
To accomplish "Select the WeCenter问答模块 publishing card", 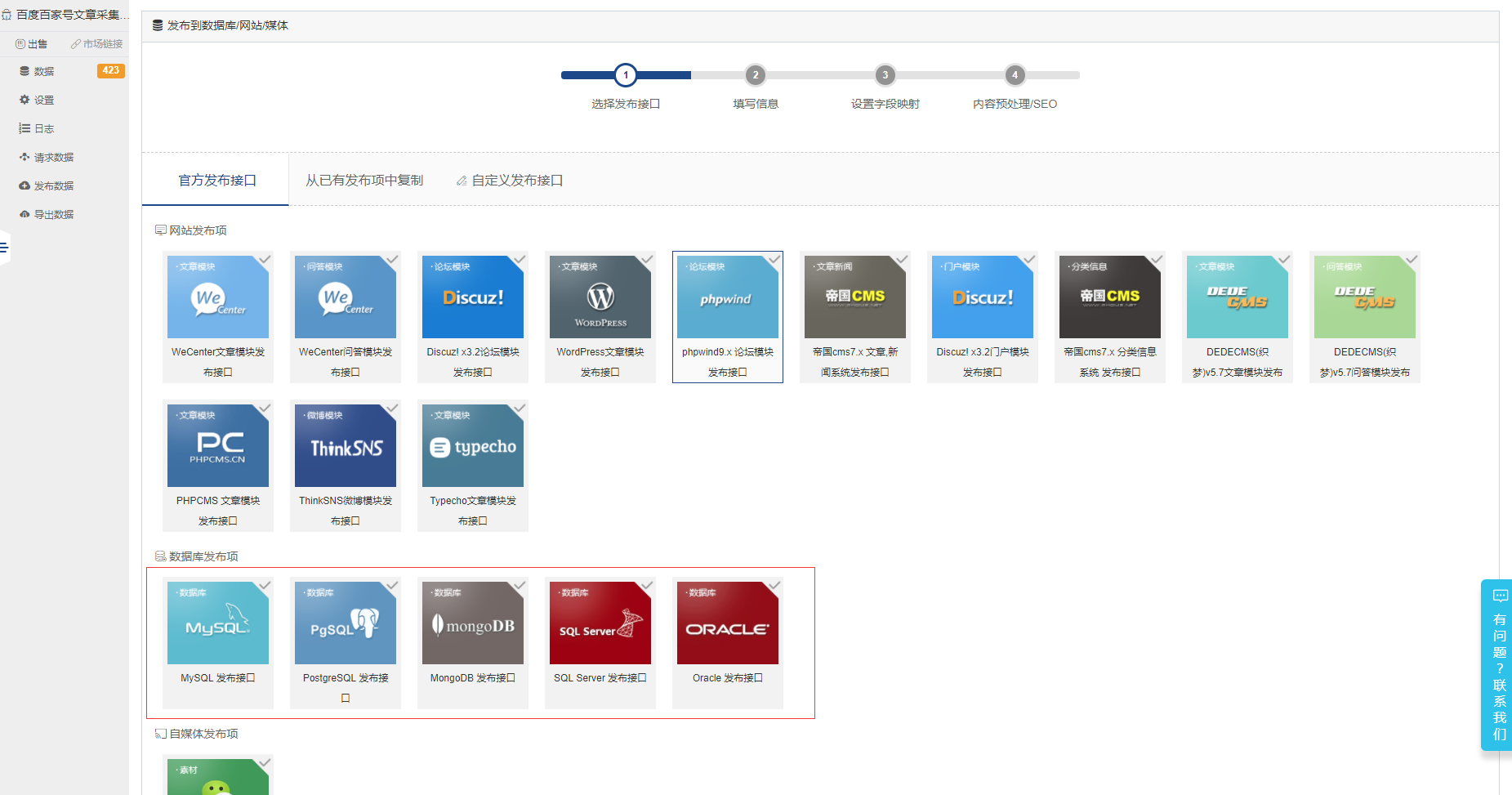I will tap(346, 317).
